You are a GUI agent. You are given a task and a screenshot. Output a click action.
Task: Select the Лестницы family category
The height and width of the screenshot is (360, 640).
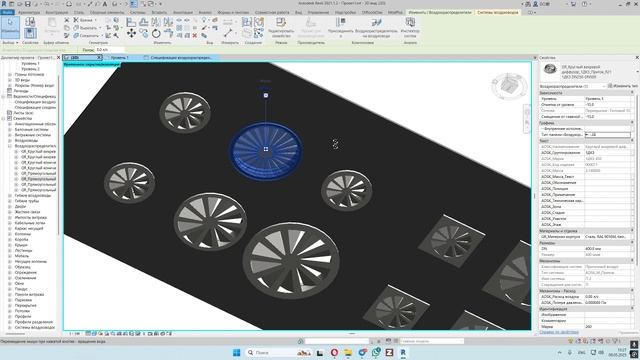tap(23, 251)
